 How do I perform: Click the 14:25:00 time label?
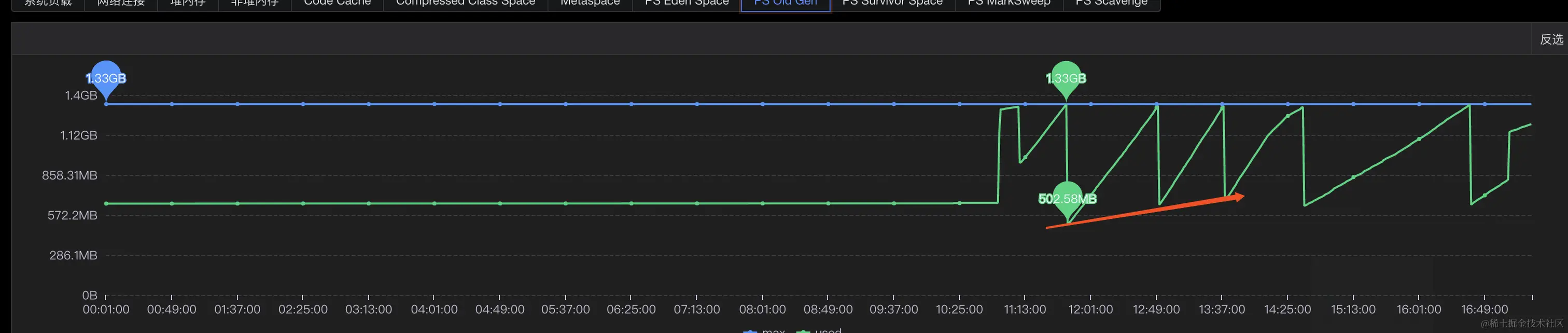(x=1287, y=309)
